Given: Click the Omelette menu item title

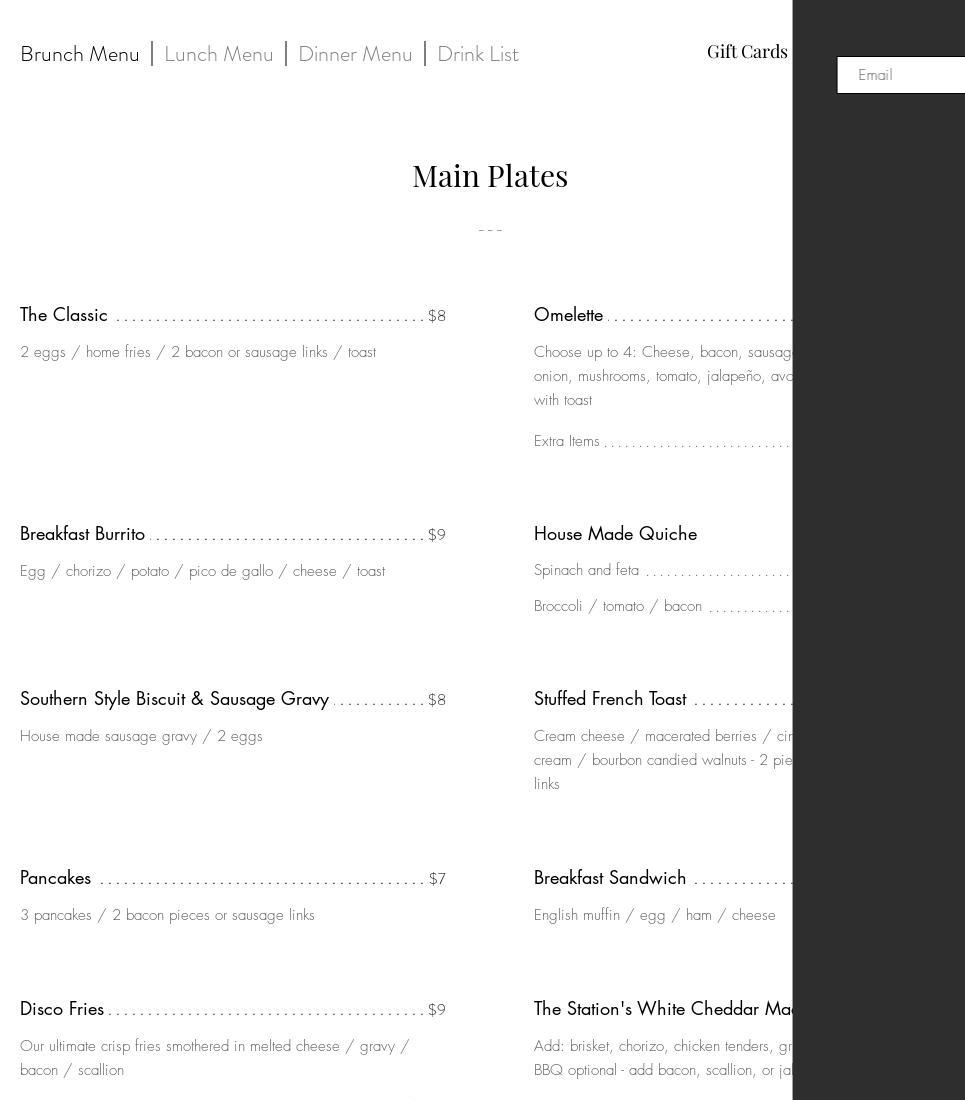Looking at the screenshot, I should pos(568,315).
